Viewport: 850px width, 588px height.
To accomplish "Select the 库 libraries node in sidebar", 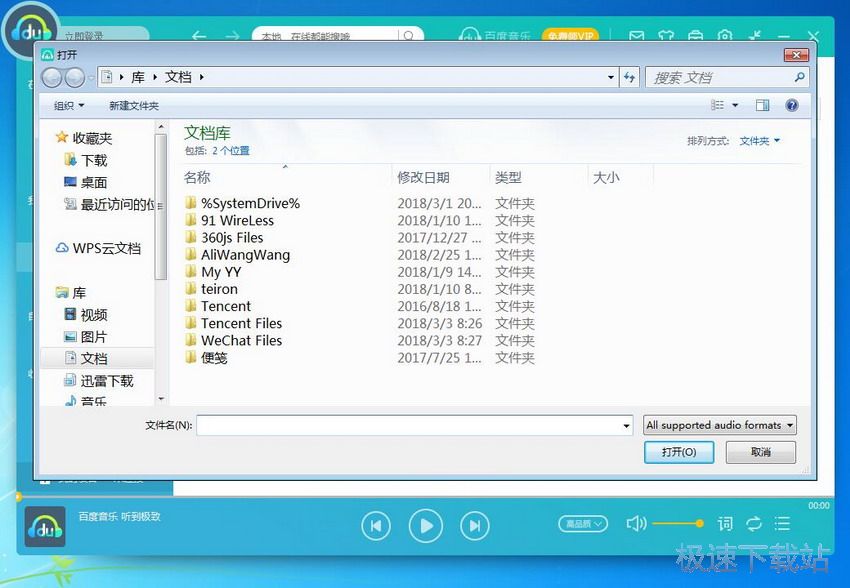I will pos(71,293).
